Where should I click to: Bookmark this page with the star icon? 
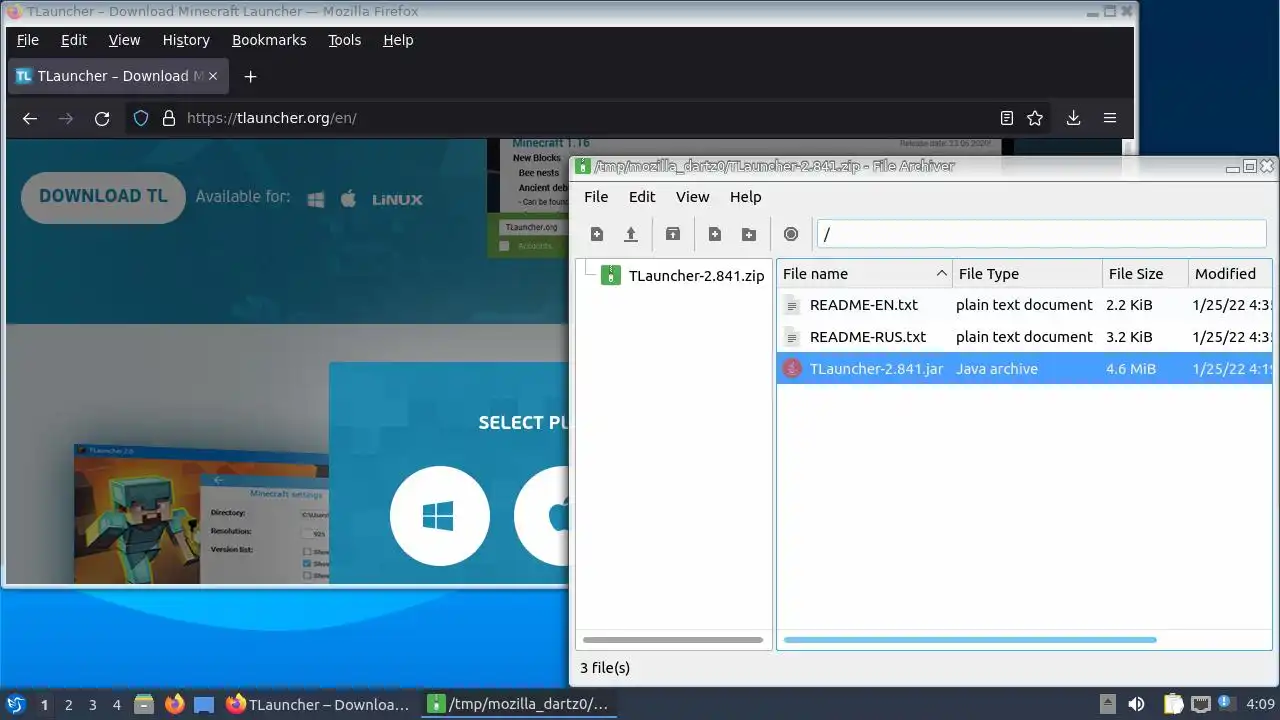[1035, 118]
